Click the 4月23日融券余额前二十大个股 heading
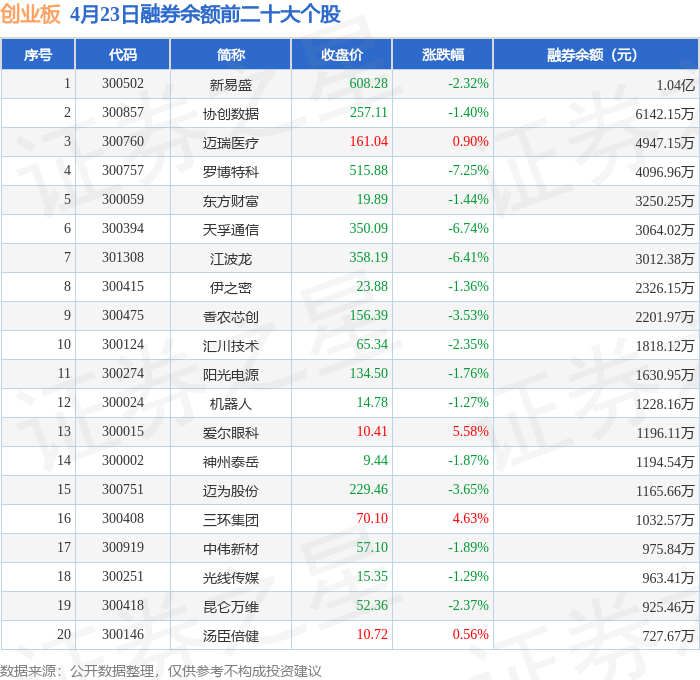The width and height of the screenshot is (700, 680). click(x=205, y=14)
